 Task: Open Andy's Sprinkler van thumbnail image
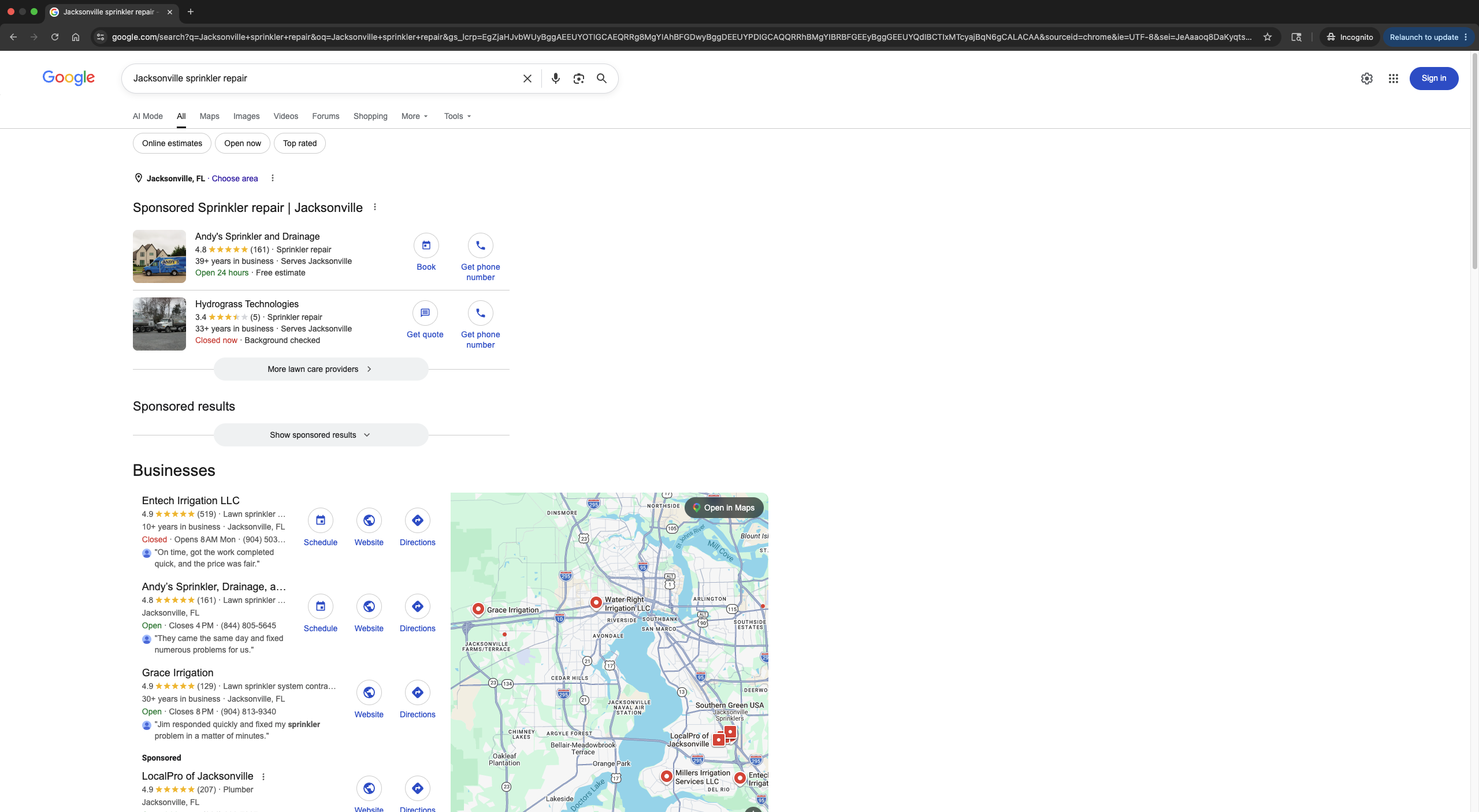click(x=159, y=256)
